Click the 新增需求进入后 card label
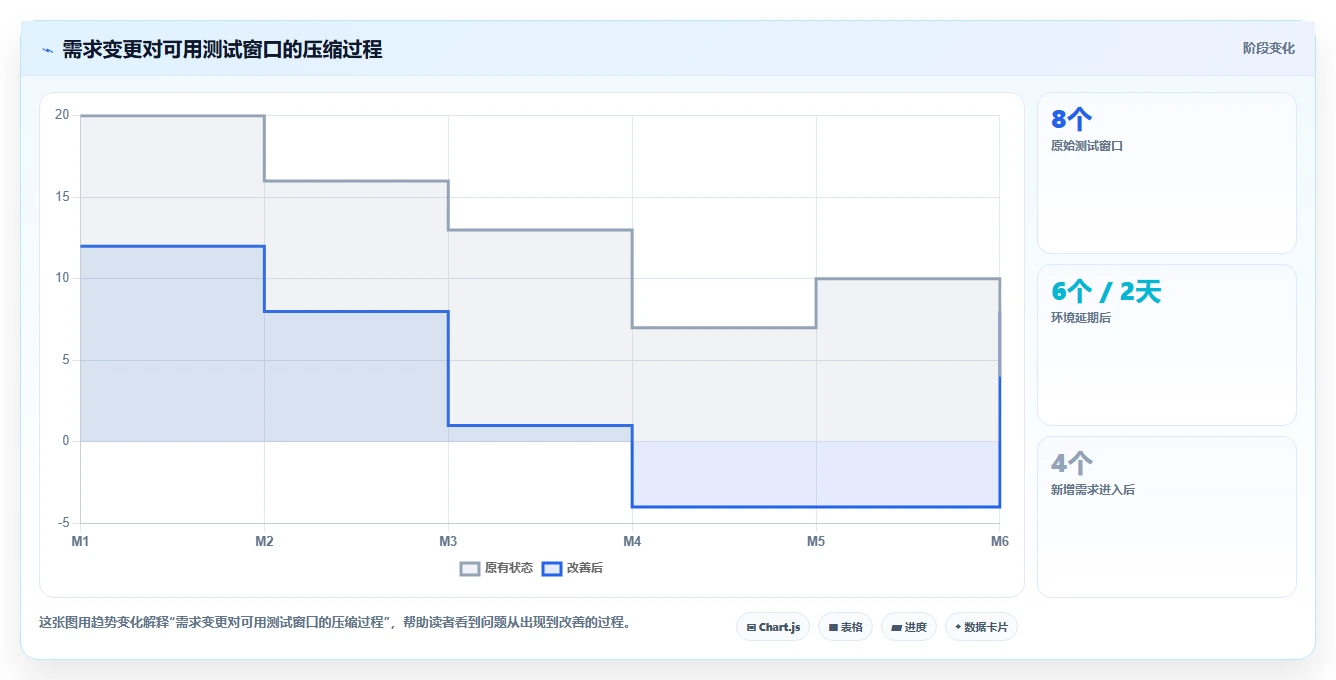Viewport: 1336px width, 680px height. click(x=1093, y=490)
